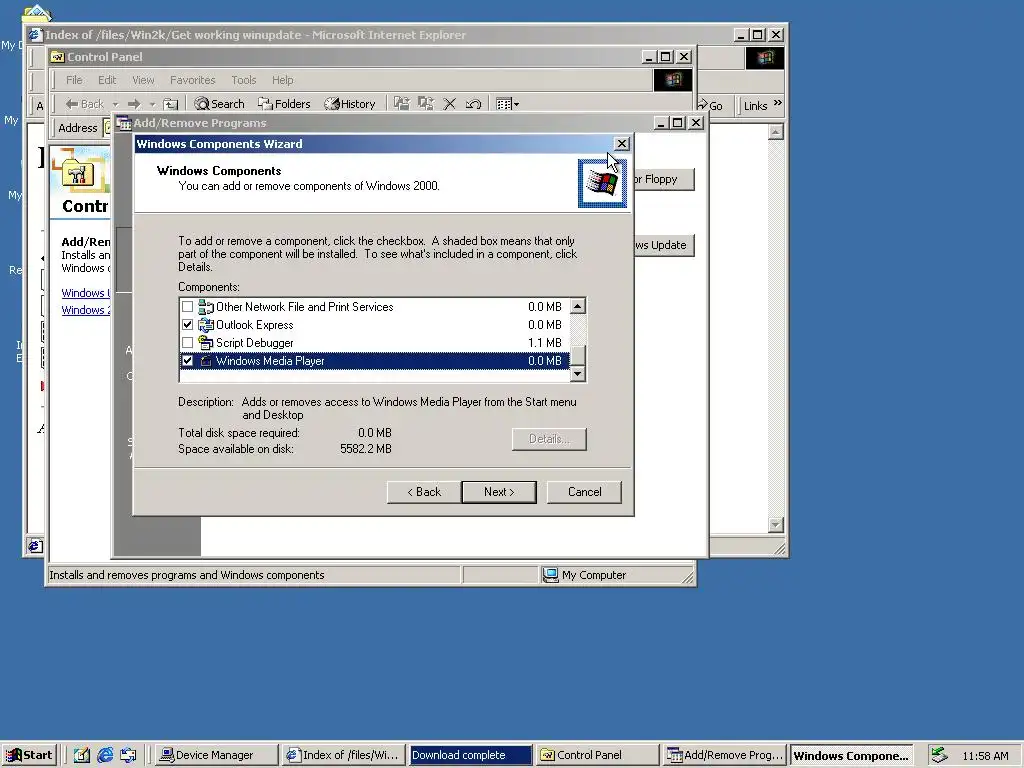
Task: Switch to Index of /files taskbar button
Action: tap(344, 755)
